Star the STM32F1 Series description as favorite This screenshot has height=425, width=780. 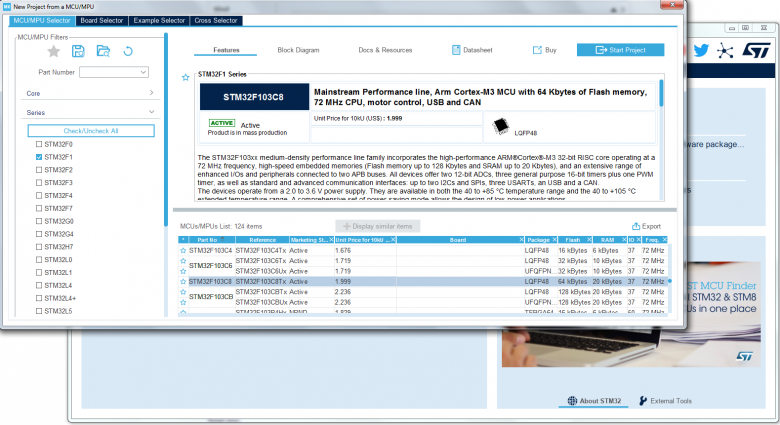(x=186, y=77)
